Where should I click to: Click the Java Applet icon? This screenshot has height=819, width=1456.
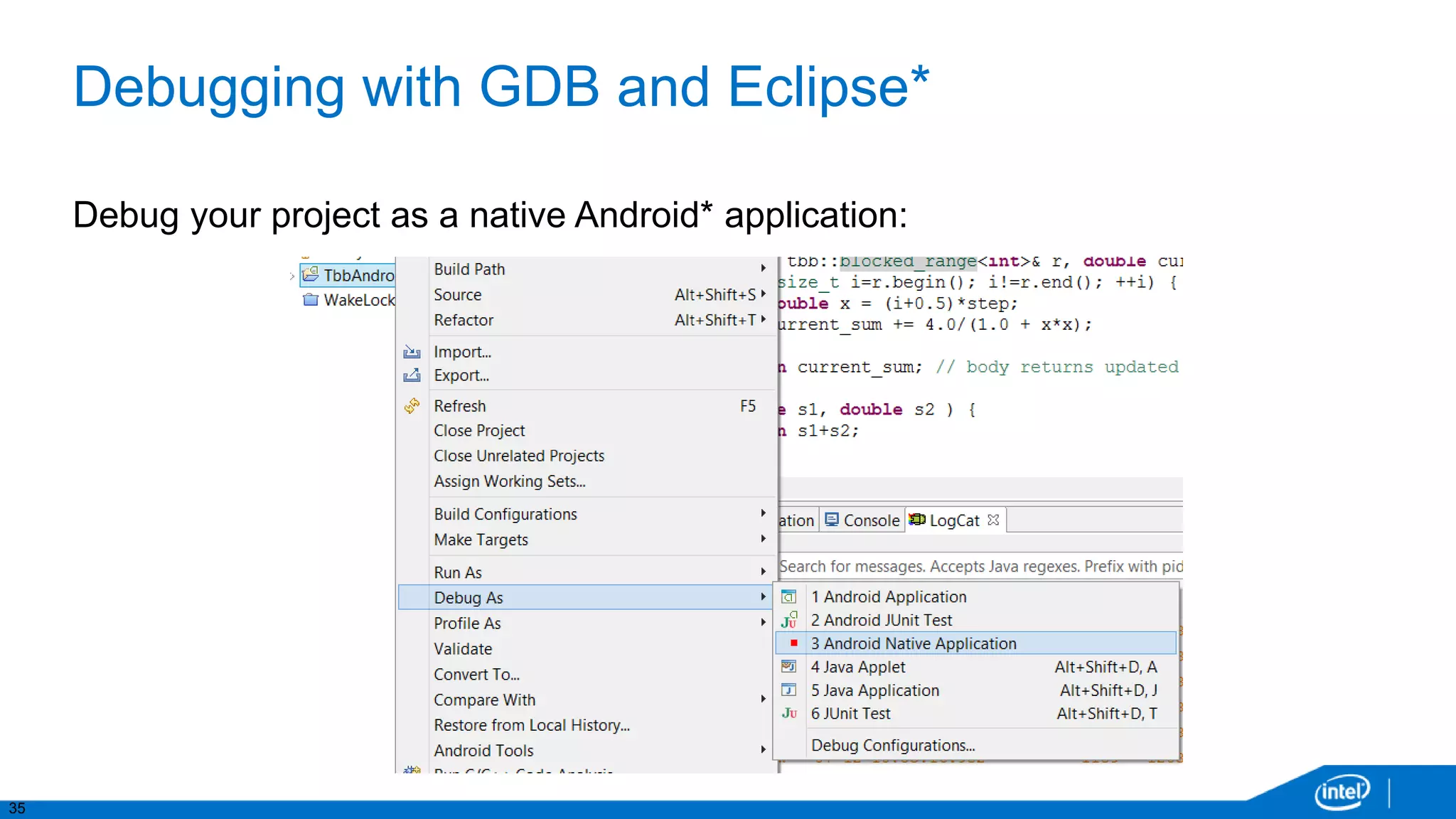[x=789, y=666]
